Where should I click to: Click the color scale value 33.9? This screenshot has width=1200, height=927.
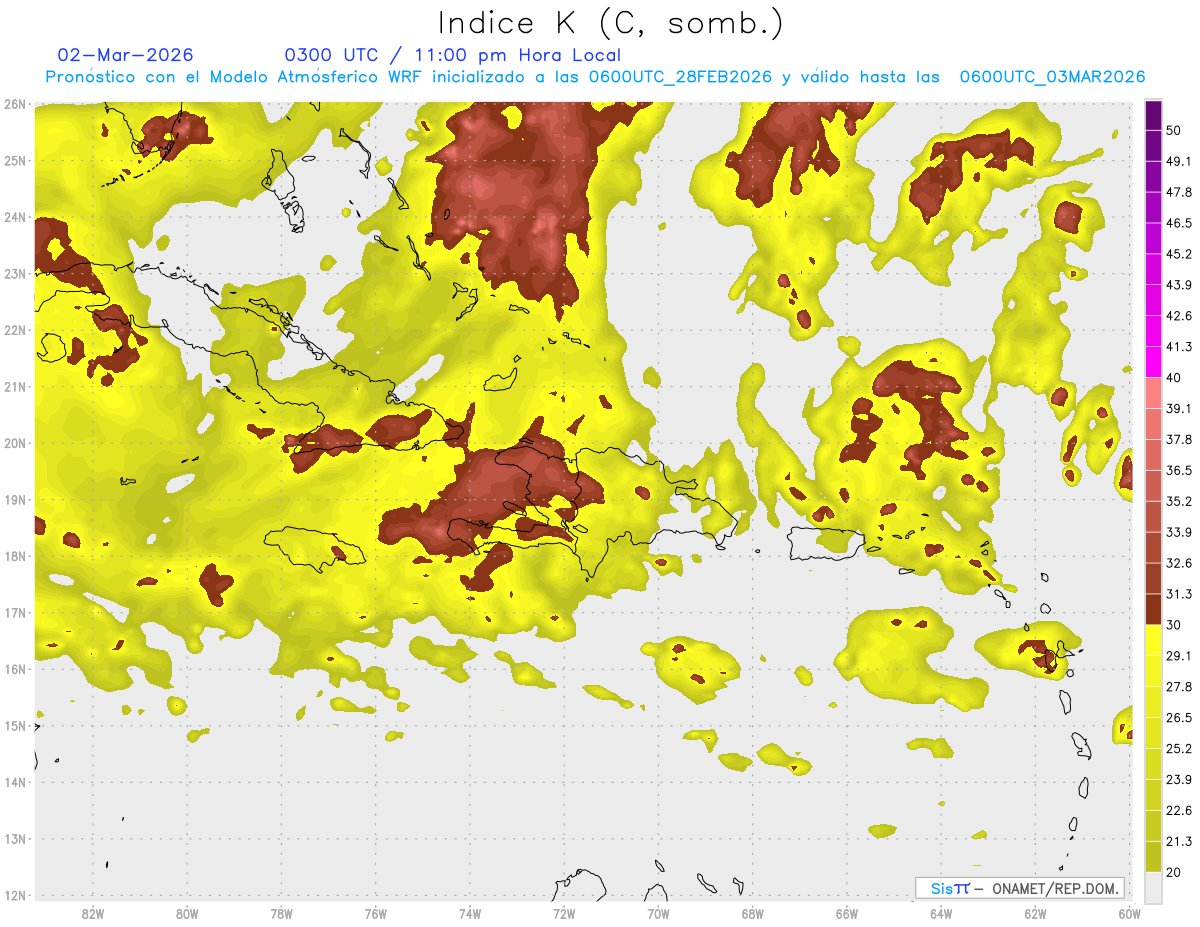pos(1179,532)
